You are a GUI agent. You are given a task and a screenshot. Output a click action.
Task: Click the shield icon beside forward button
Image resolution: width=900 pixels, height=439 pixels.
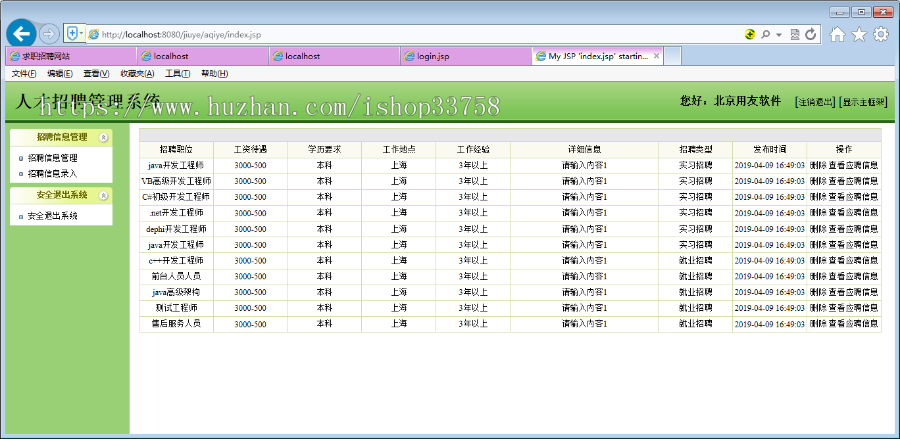[74, 33]
